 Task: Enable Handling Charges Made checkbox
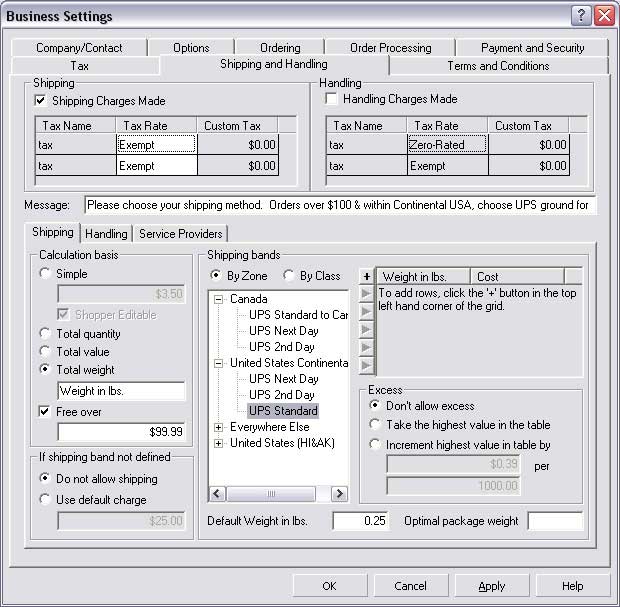point(332,99)
